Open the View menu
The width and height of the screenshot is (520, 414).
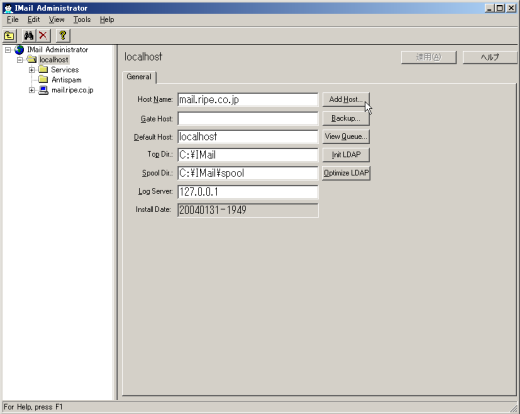pyautogui.click(x=56, y=20)
